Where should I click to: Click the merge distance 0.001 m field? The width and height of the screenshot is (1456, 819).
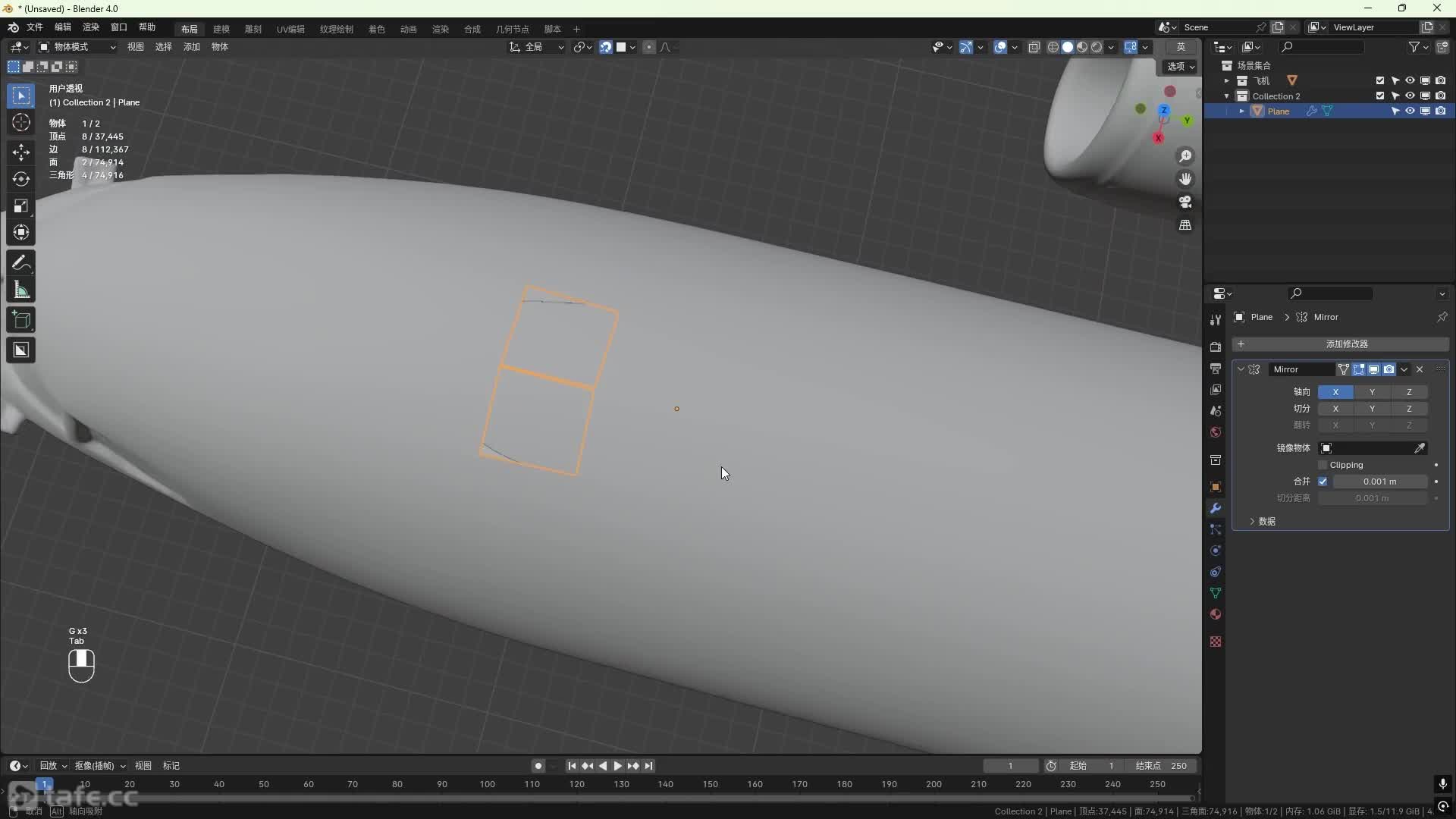[1379, 482]
